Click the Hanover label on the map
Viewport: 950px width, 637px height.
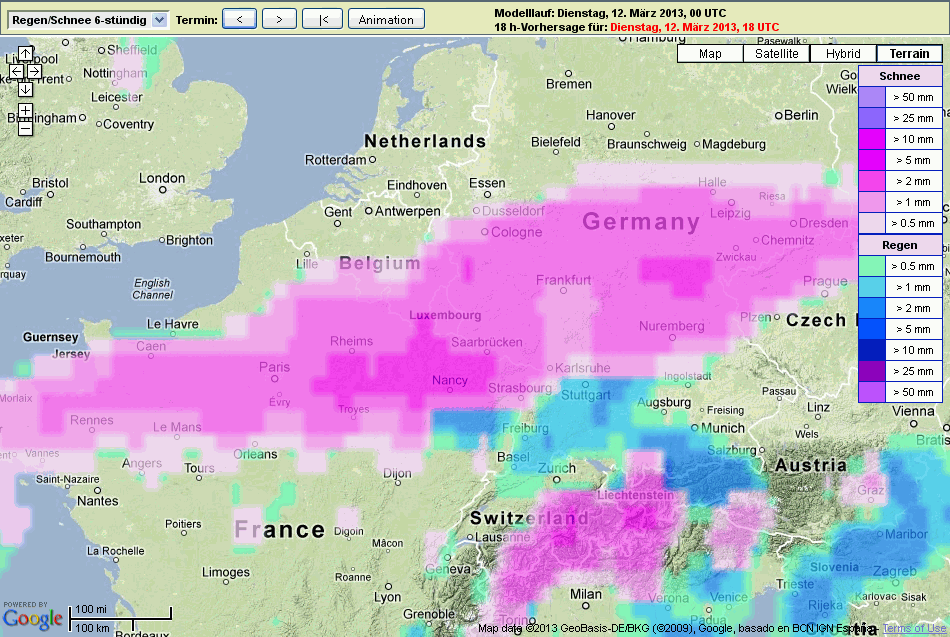click(x=610, y=115)
